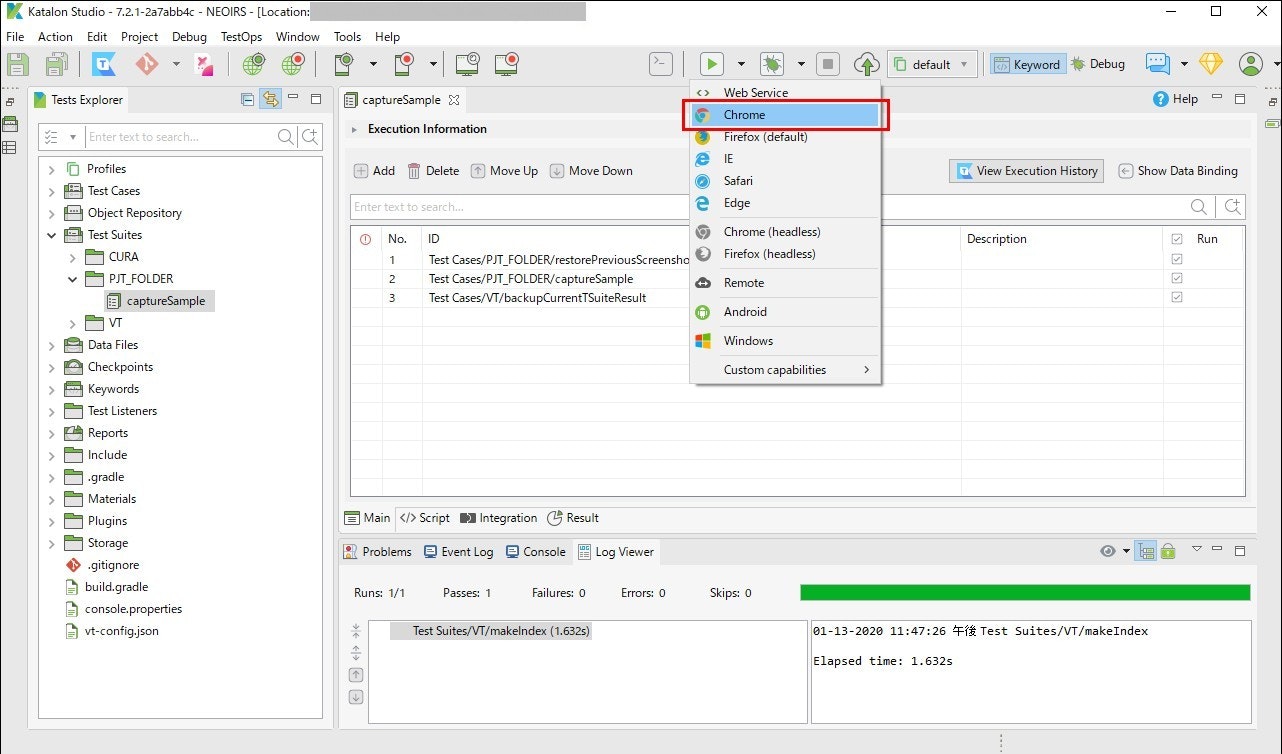Open the Tools menu

[347, 37]
